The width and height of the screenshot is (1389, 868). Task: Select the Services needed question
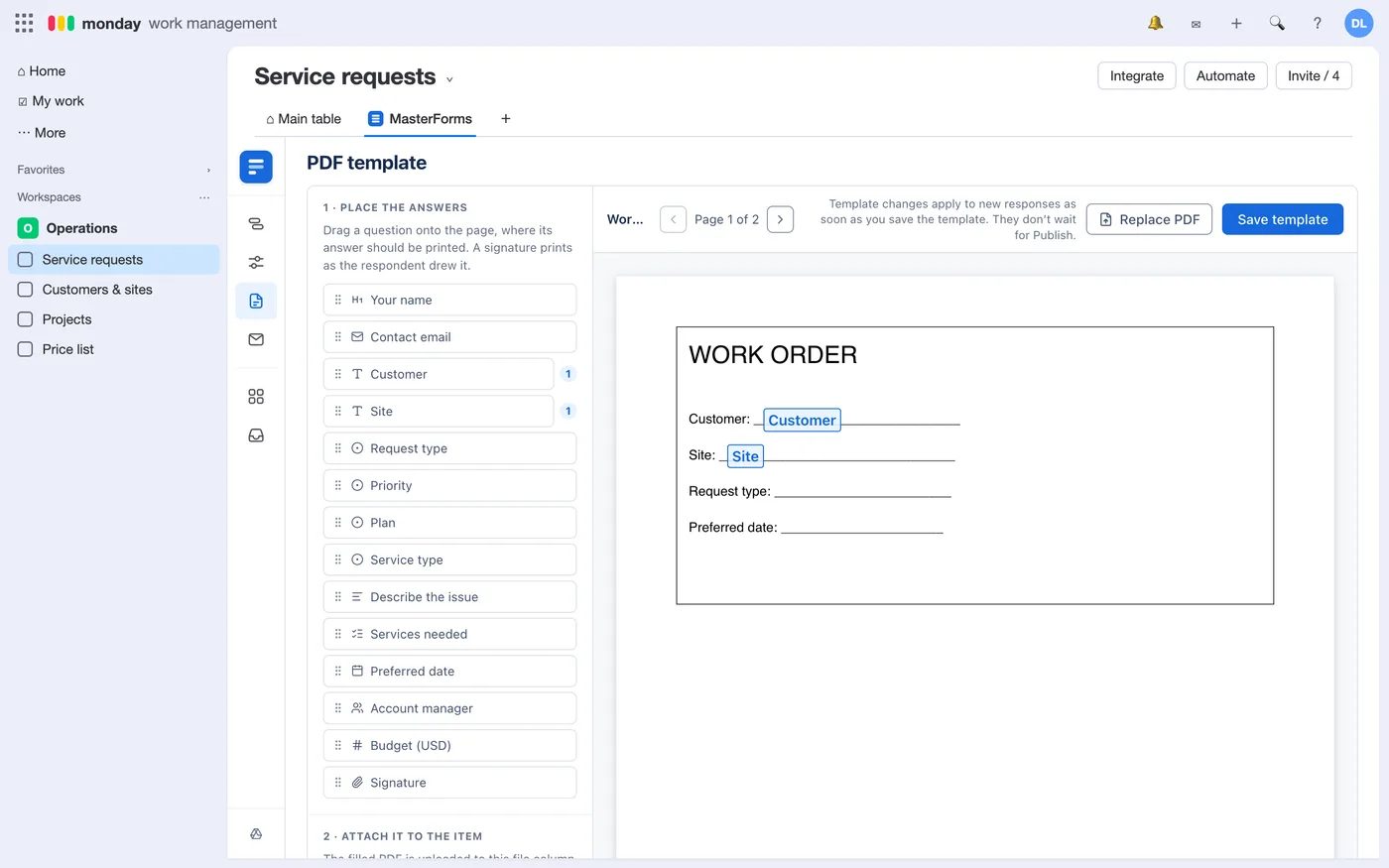pyautogui.click(x=449, y=634)
